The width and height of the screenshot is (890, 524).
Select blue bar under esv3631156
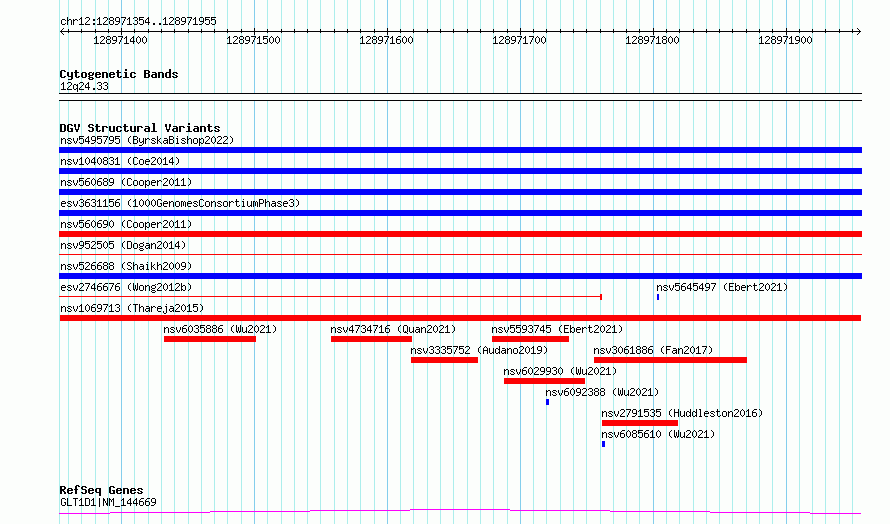(x=460, y=213)
